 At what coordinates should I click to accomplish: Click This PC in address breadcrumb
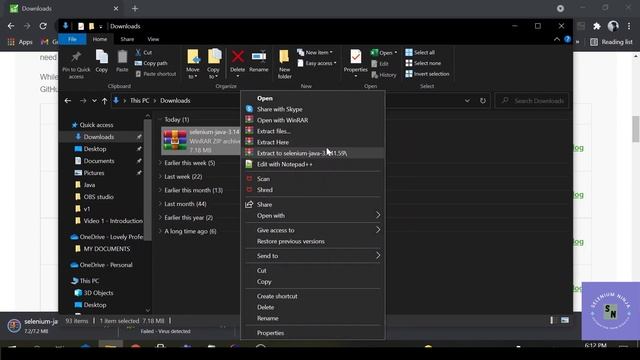140,100
